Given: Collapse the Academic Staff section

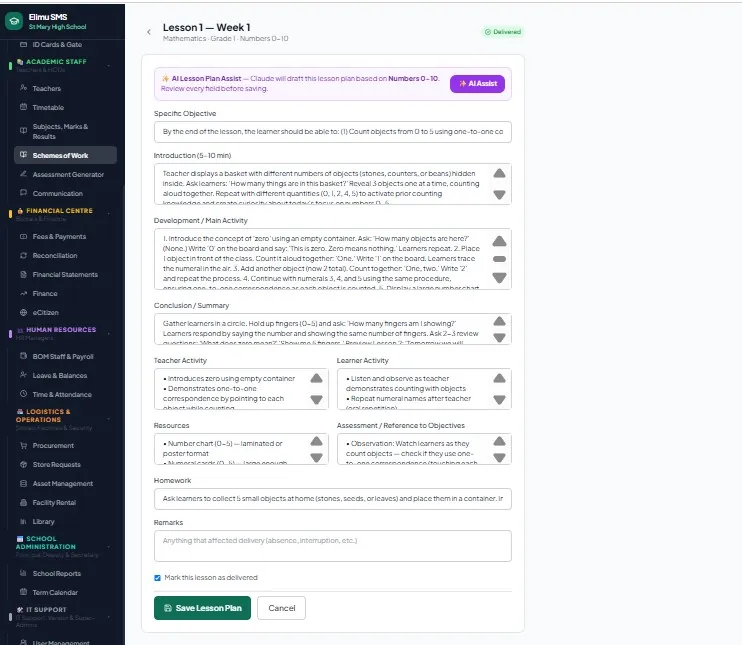Looking at the screenshot, I should [109, 65].
